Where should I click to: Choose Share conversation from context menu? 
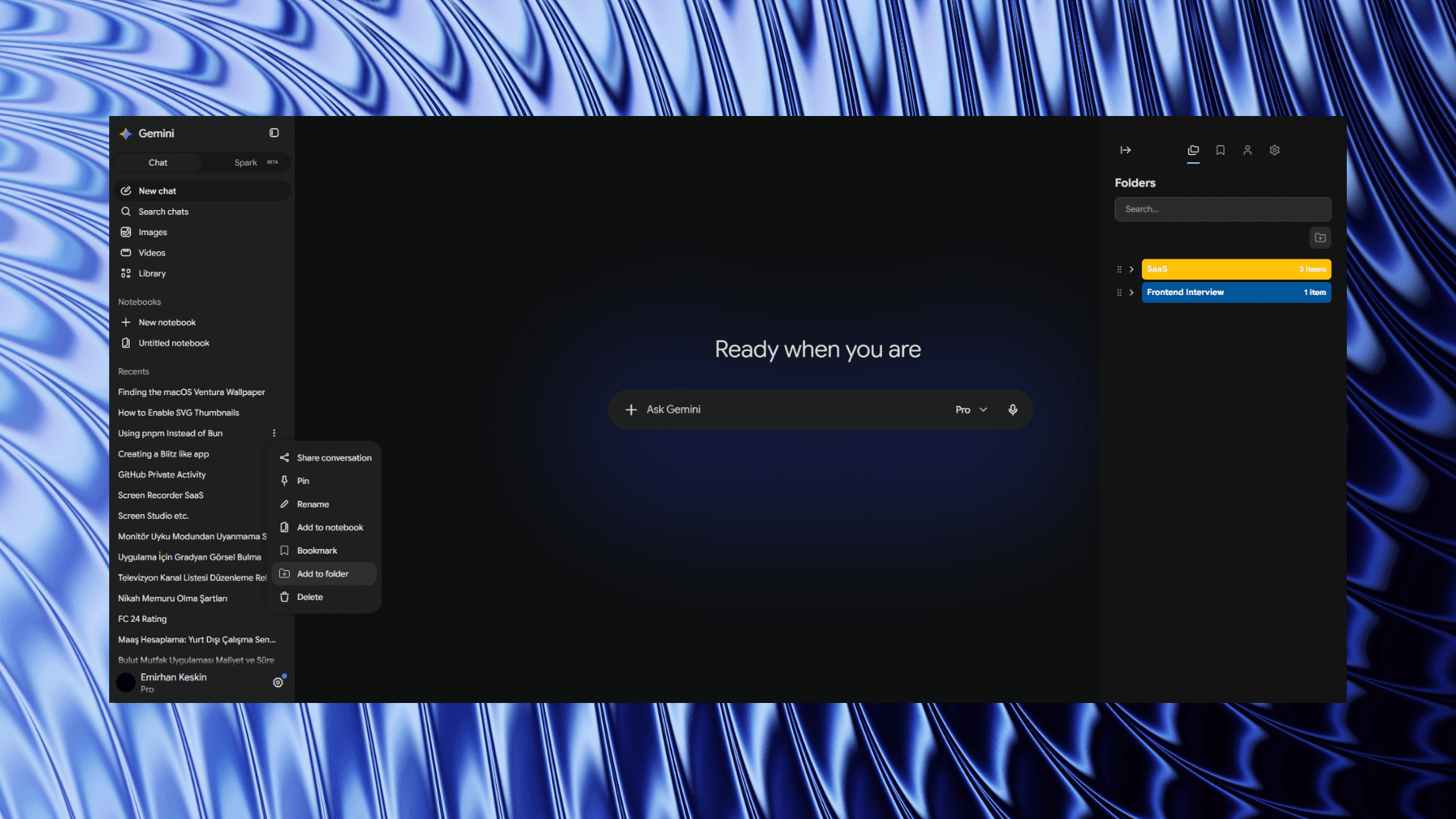[325, 458]
